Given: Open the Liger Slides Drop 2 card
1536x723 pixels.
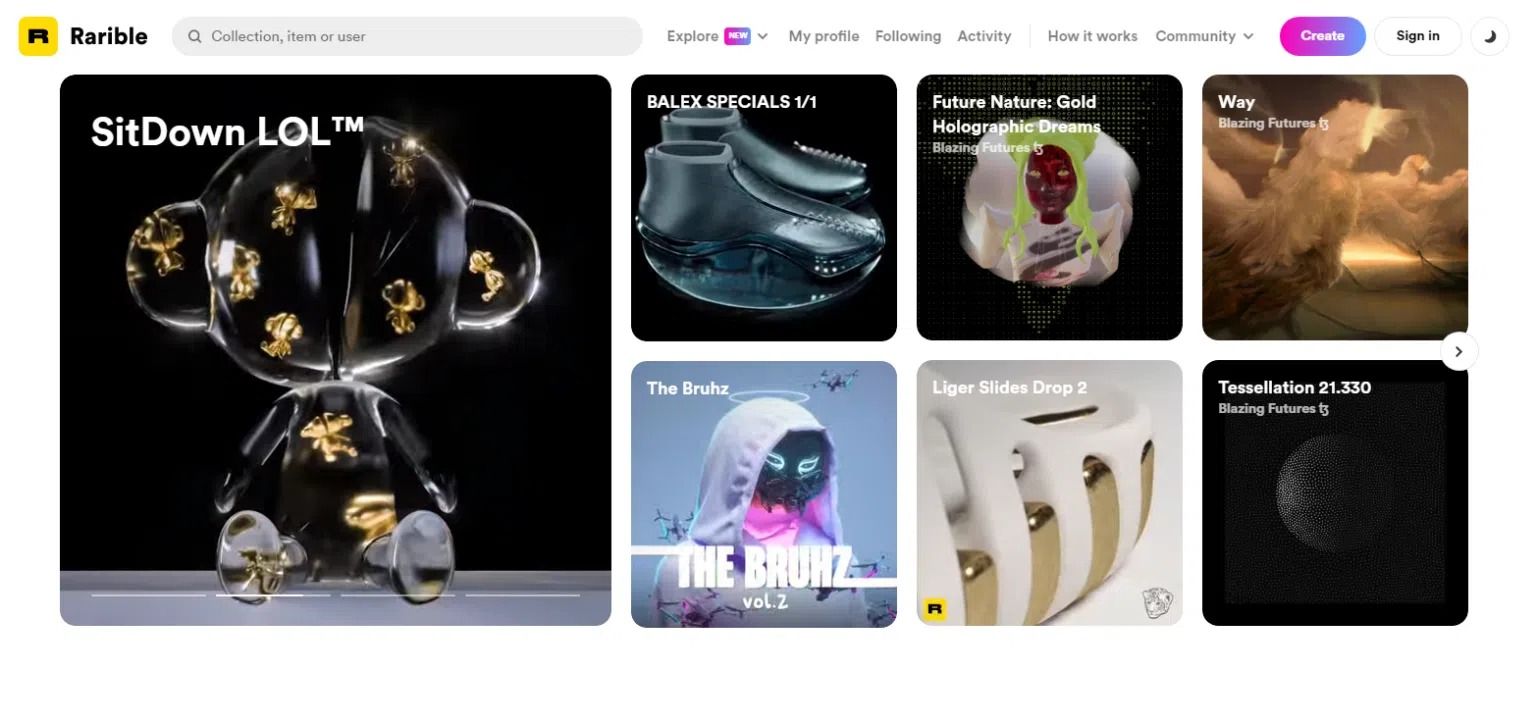Looking at the screenshot, I should (1049, 494).
